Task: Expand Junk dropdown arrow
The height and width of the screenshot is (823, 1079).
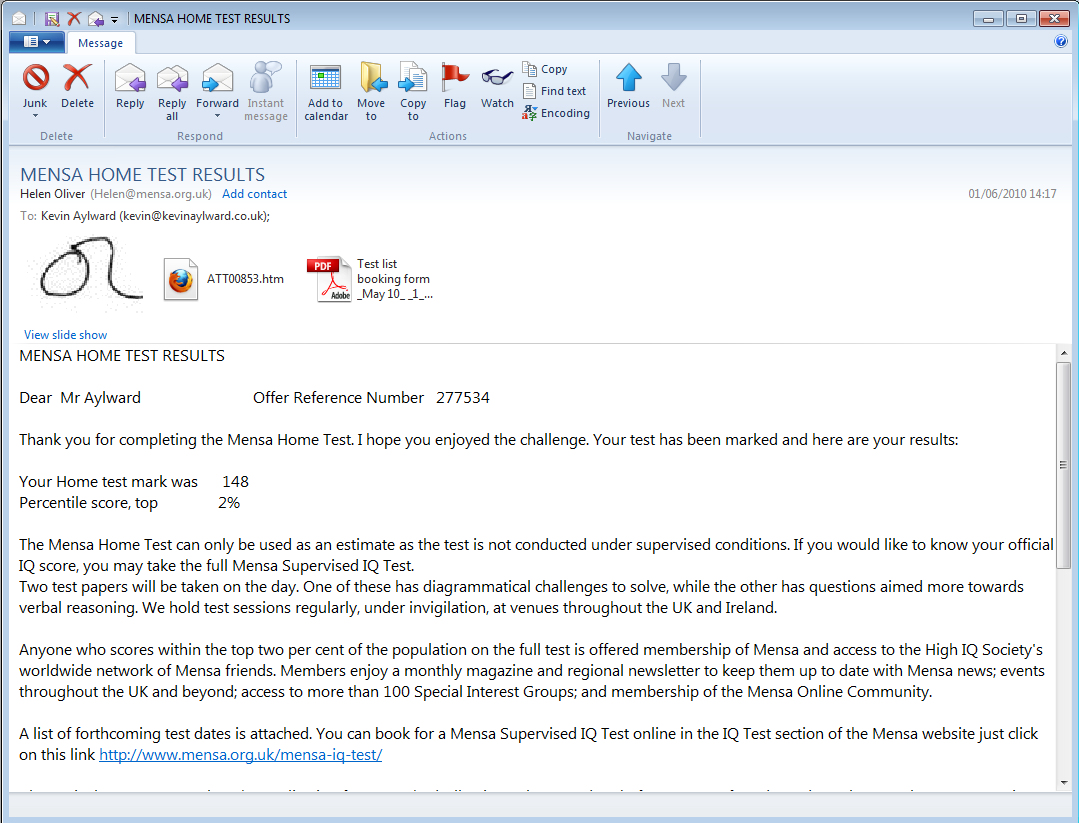Action: 35,116
